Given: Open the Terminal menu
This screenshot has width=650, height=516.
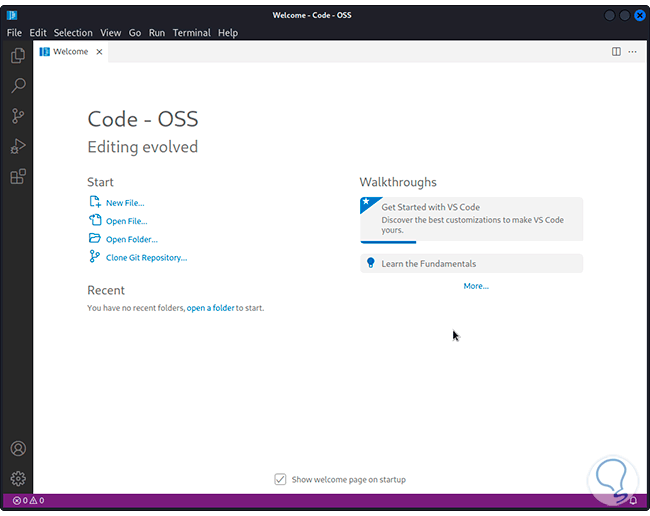Looking at the screenshot, I should pos(191,33).
